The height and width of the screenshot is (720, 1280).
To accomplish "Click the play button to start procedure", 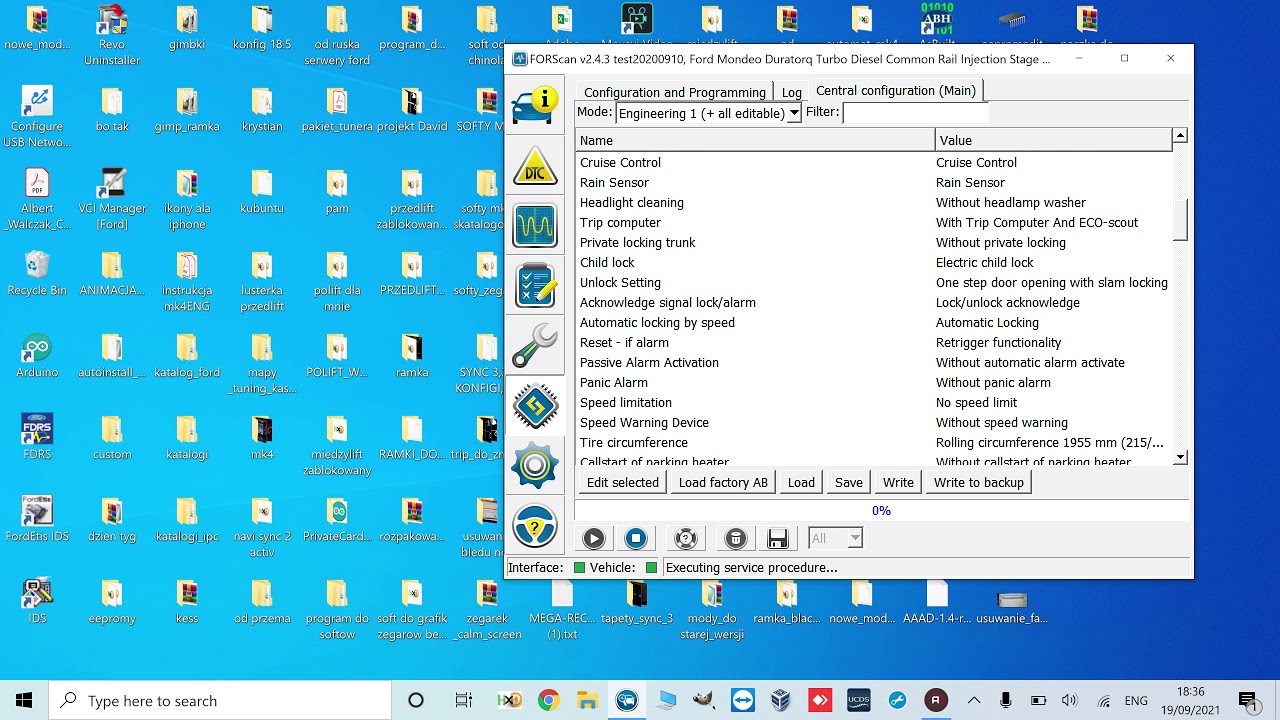I will [x=594, y=539].
